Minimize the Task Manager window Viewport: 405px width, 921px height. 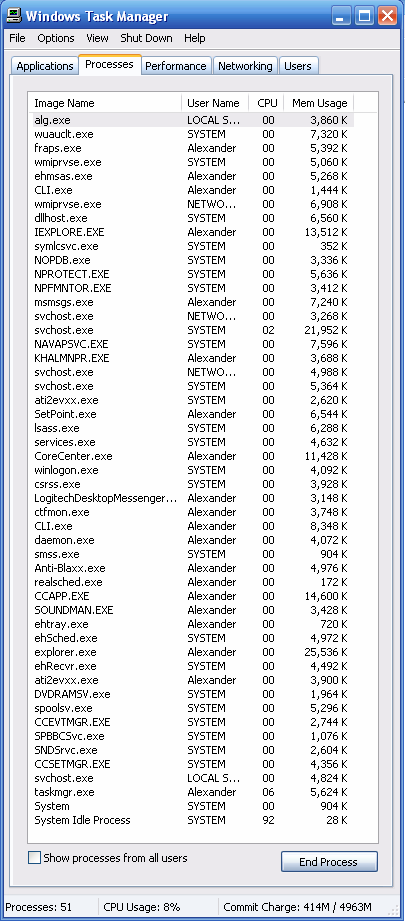(x=341, y=15)
